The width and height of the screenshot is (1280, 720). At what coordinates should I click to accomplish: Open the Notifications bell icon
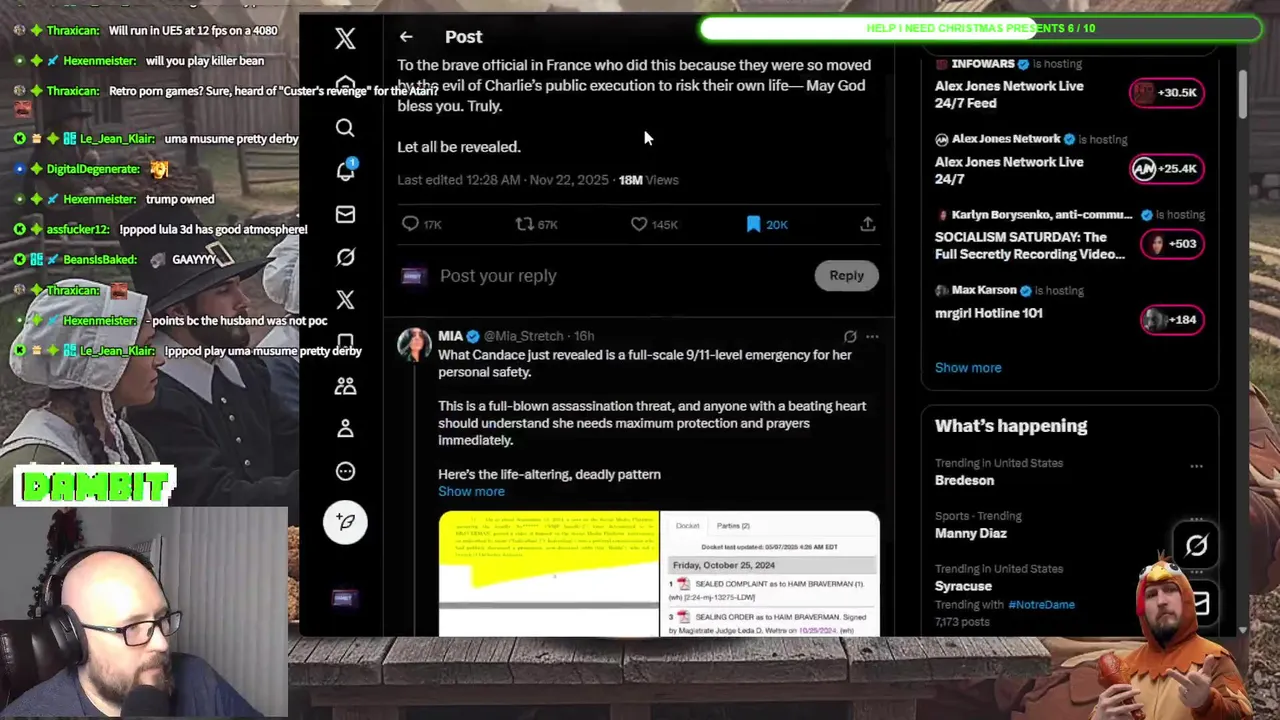[x=345, y=171]
